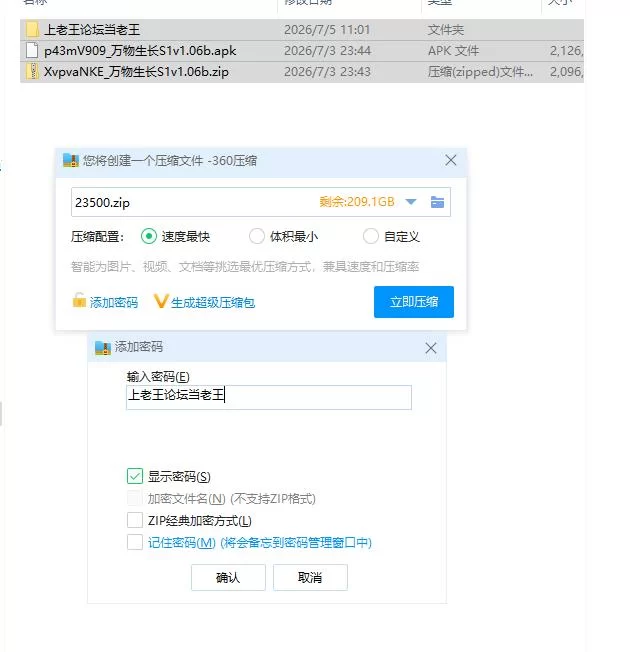
Task: Click the 360压缩 logo in the compression dialog title
Action: [x=71, y=160]
